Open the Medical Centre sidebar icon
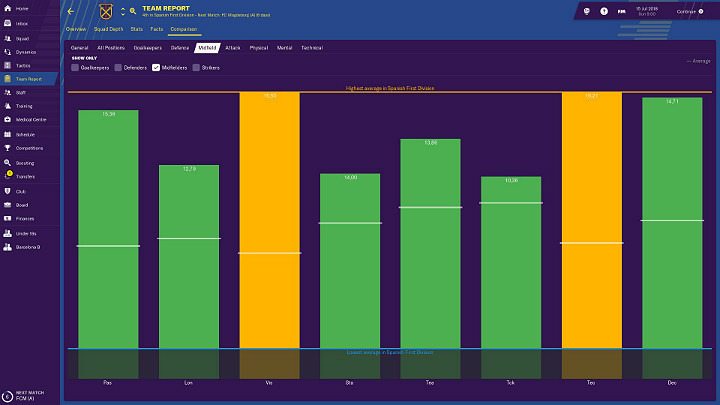The width and height of the screenshot is (720, 405). tap(8, 119)
